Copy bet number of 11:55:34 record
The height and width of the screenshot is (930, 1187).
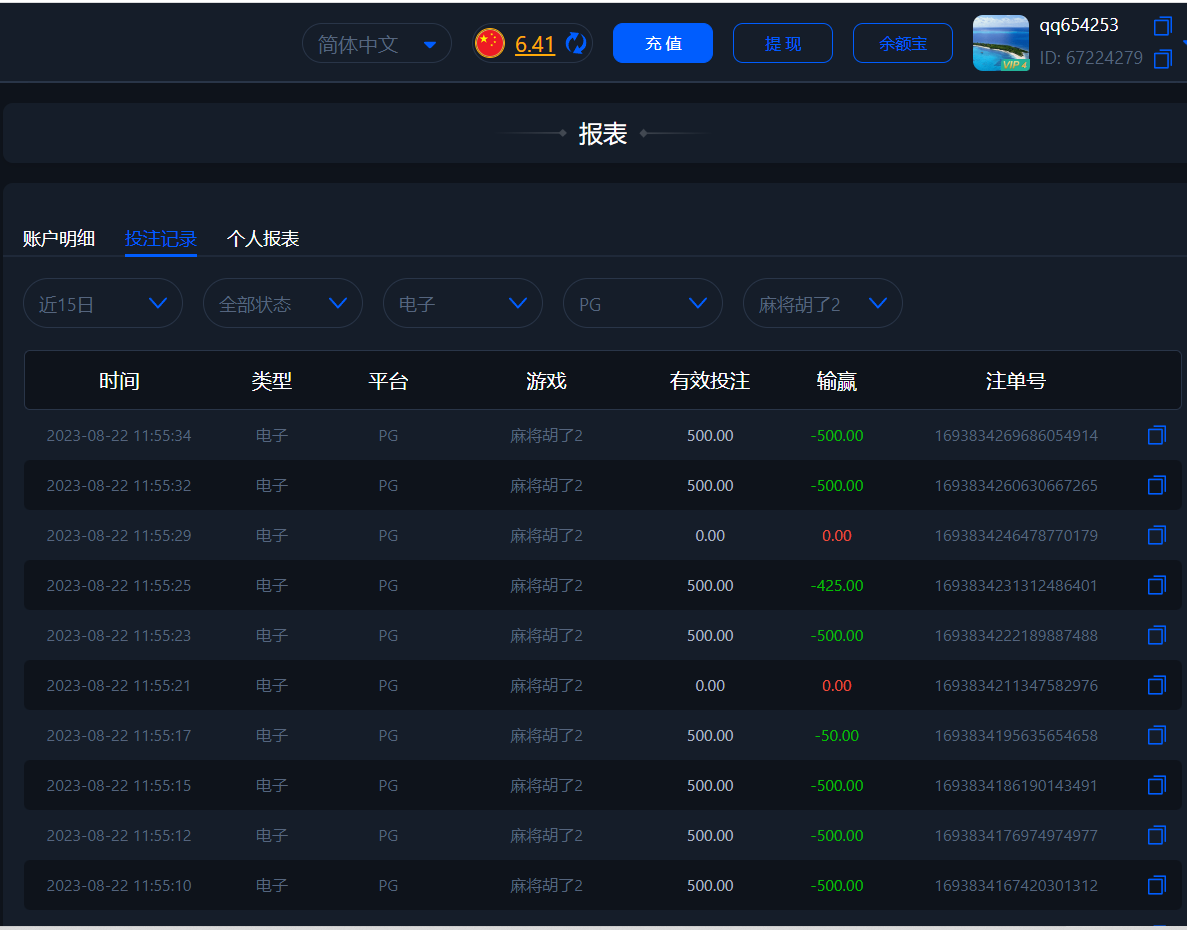(1157, 435)
